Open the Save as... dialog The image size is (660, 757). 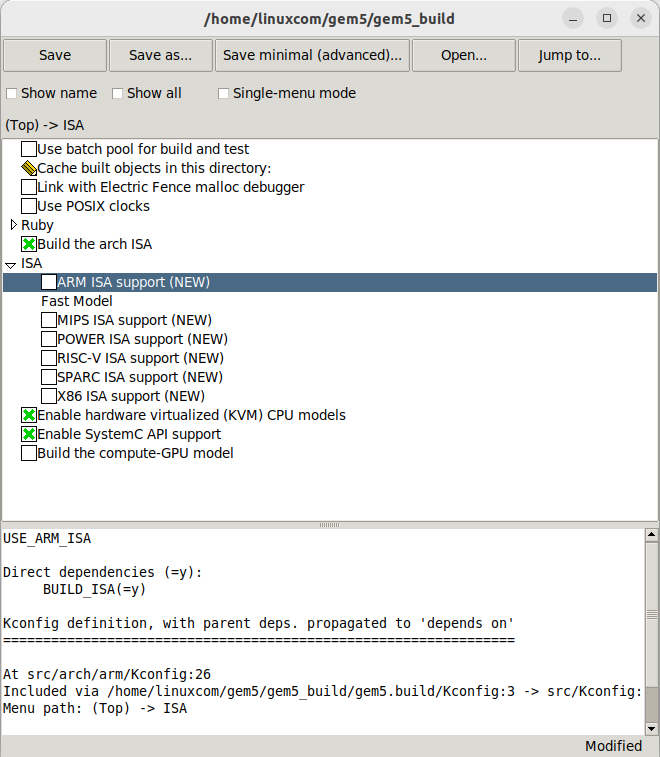[x=160, y=56]
